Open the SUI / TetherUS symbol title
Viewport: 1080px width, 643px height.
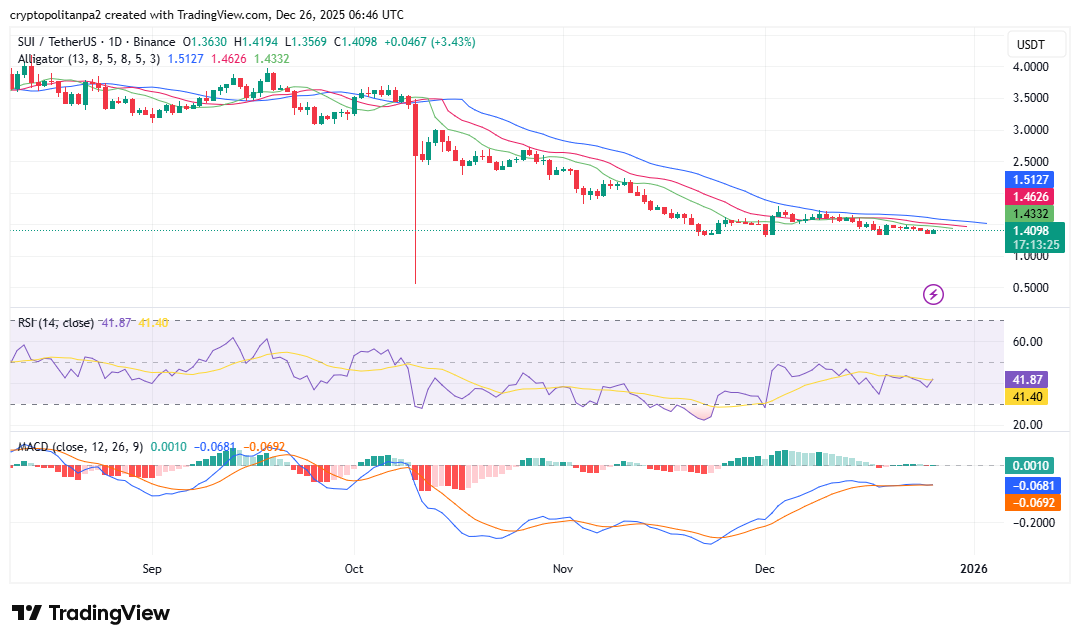coord(96,42)
